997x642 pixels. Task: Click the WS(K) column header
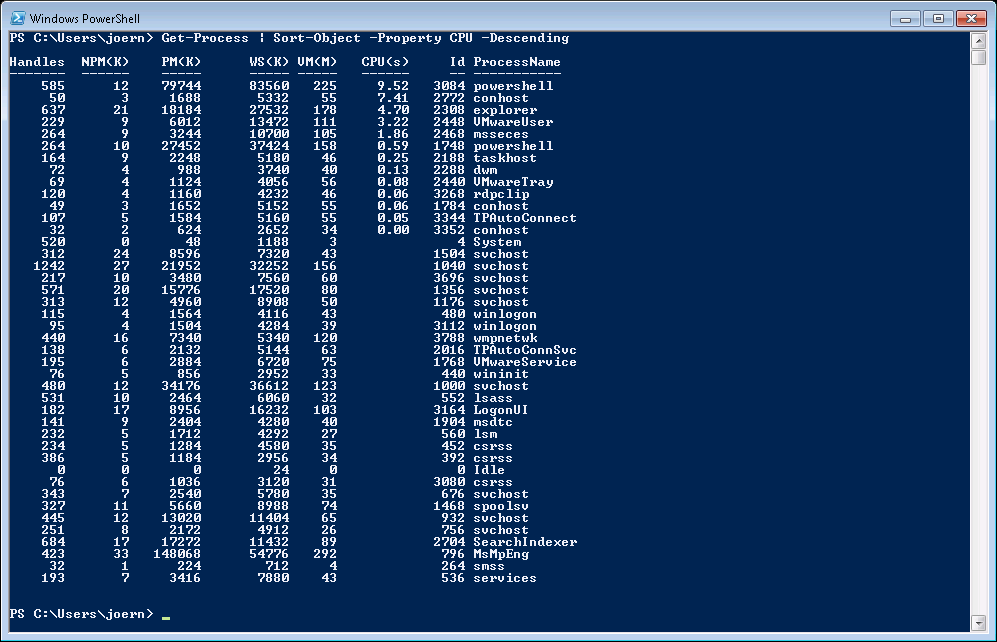click(x=269, y=62)
